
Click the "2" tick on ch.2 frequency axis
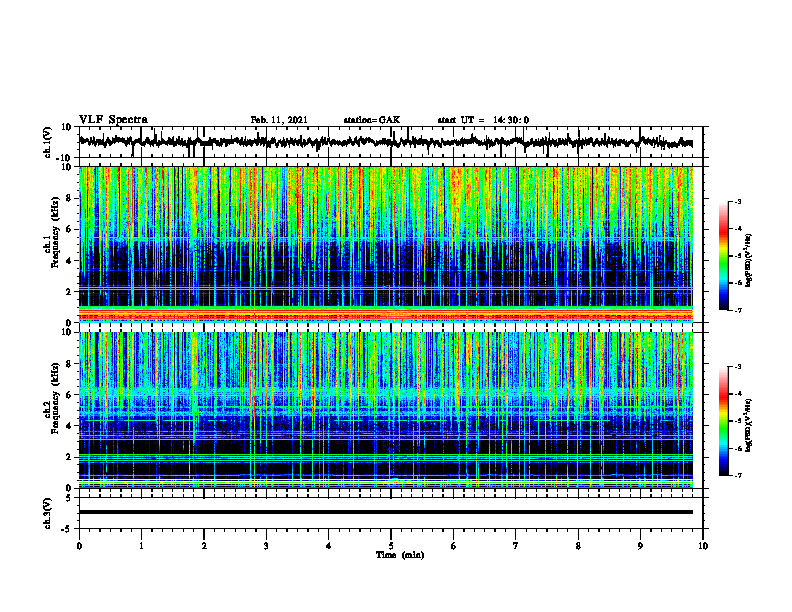pos(69,457)
